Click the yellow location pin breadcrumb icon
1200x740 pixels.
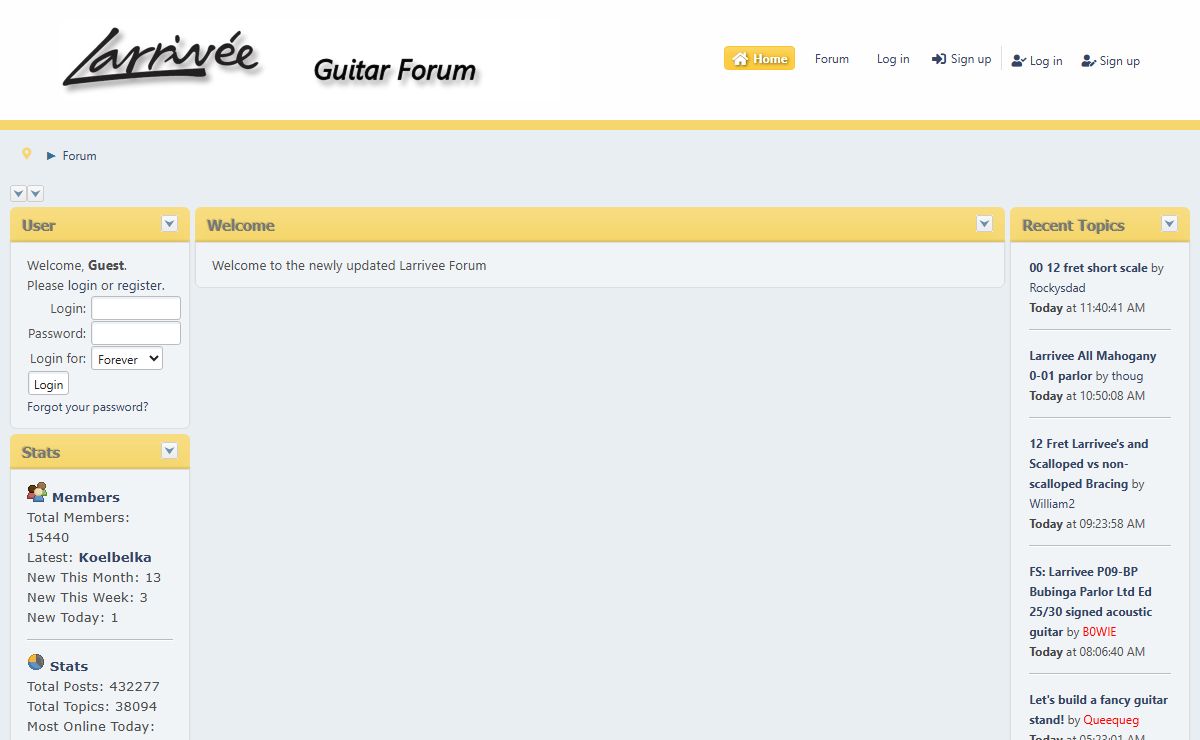click(27, 154)
